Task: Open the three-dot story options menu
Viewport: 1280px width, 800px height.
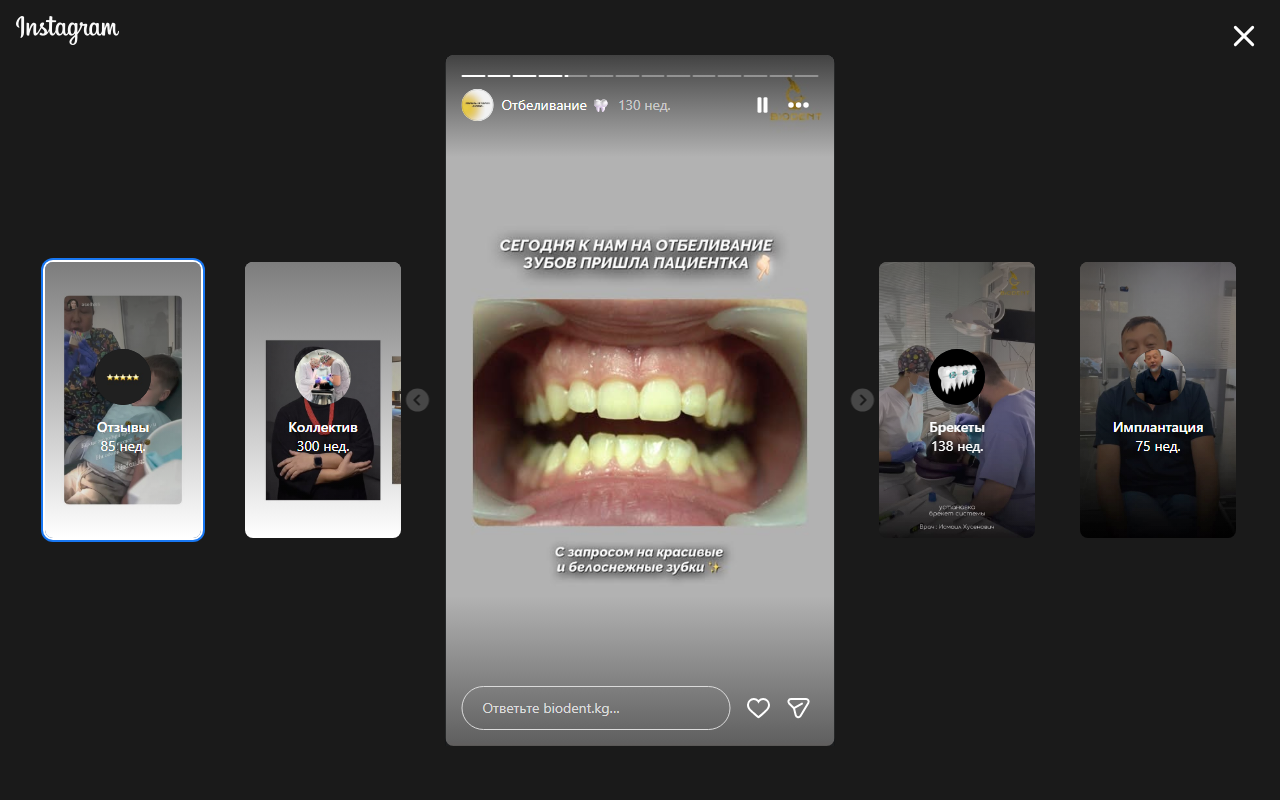Action: tap(797, 105)
